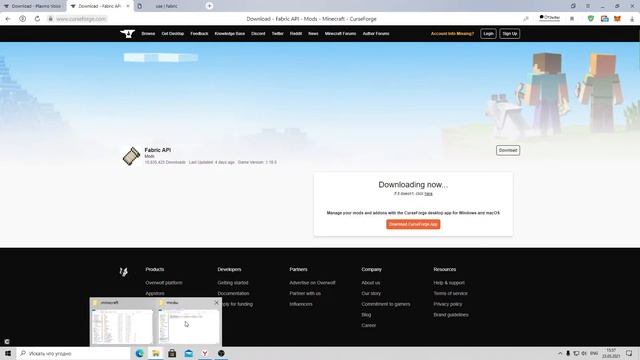Open Feedback in the navigation bar
The height and width of the screenshot is (360, 640).
(199, 34)
